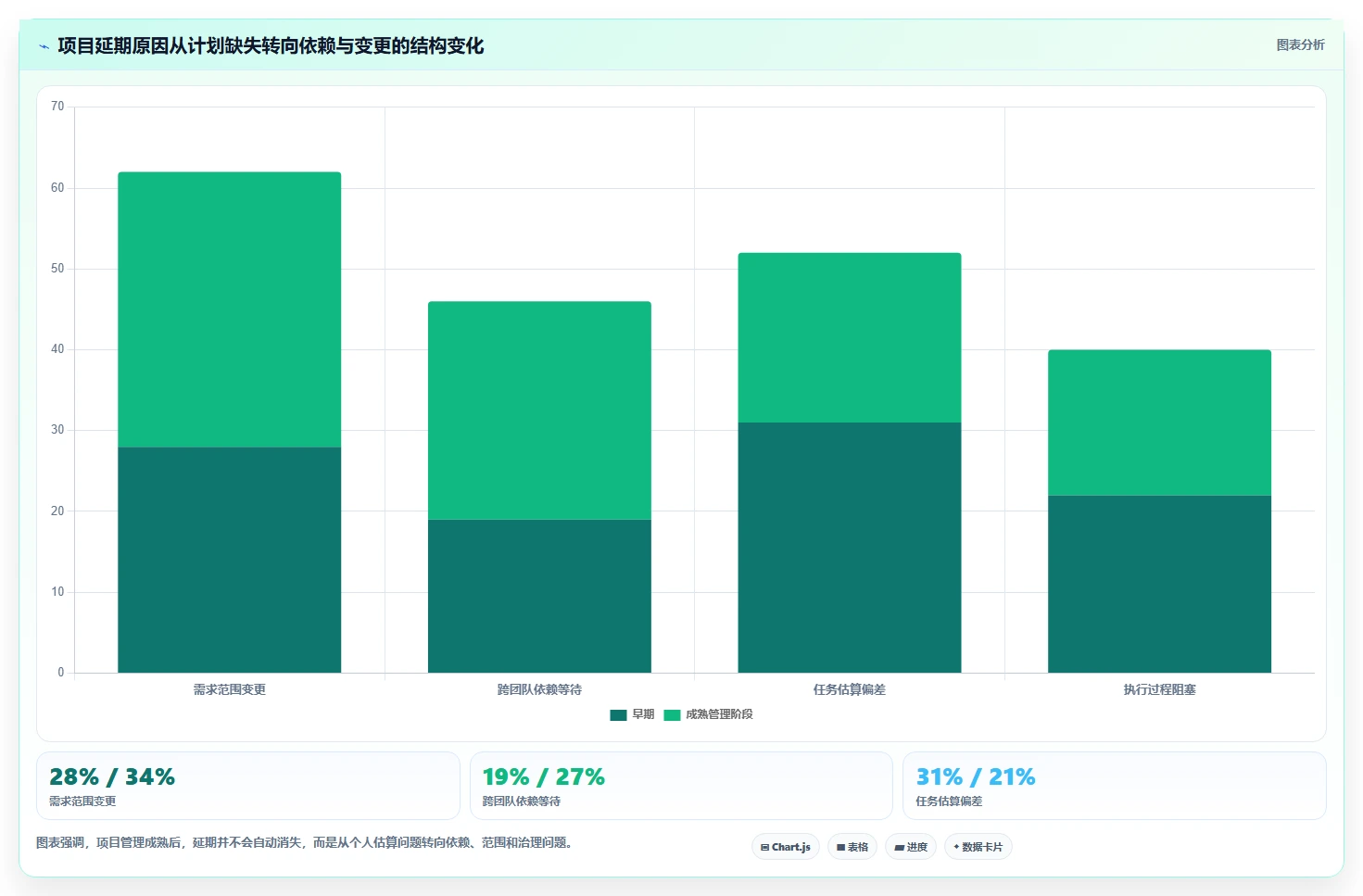
Task: Click the 早期 legend label
Action: point(643,714)
